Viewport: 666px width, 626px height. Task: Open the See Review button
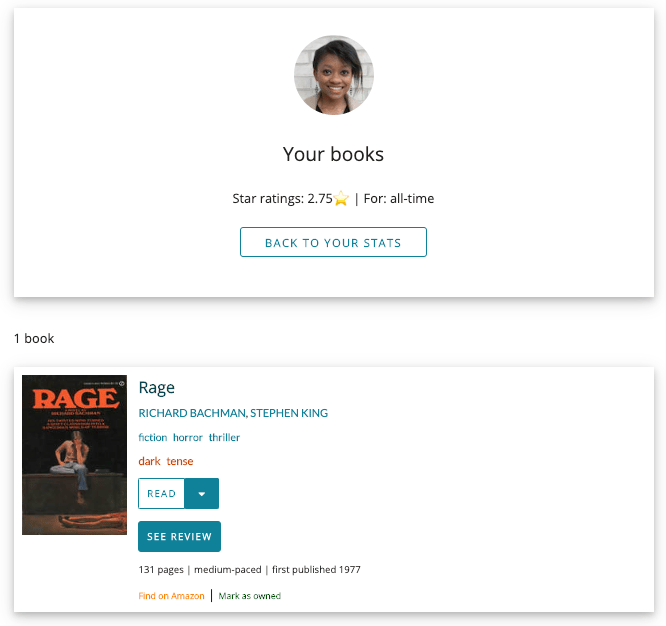[x=179, y=536]
